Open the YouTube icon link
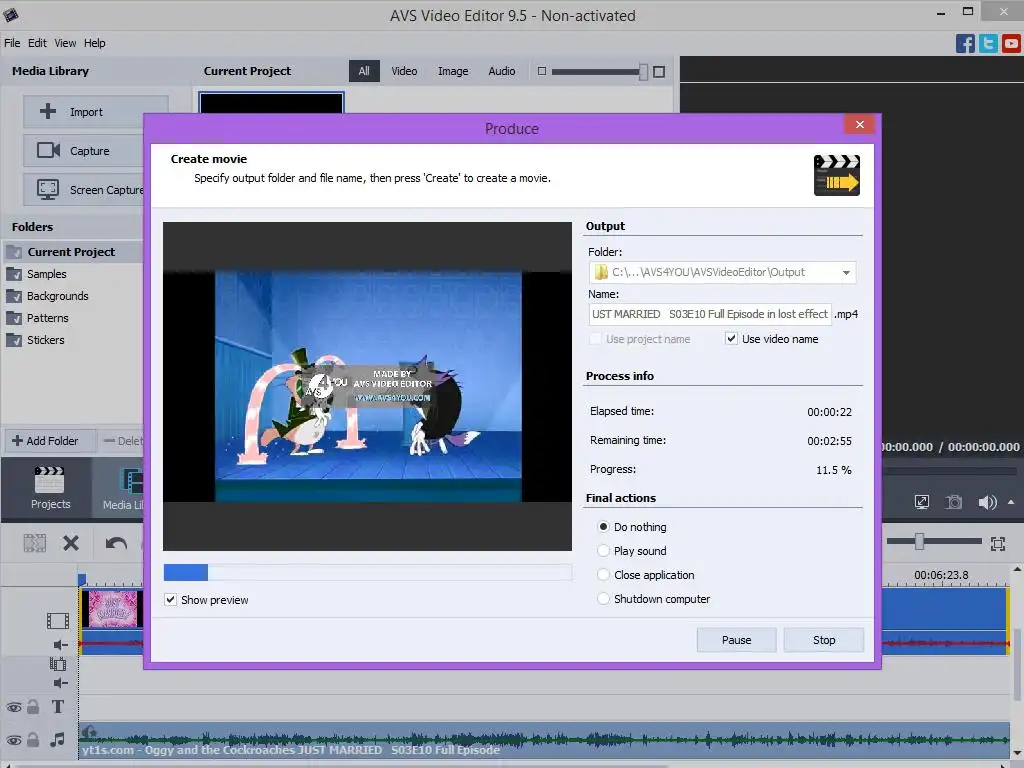Viewport: 1024px width, 768px height. [x=1011, y=44]
